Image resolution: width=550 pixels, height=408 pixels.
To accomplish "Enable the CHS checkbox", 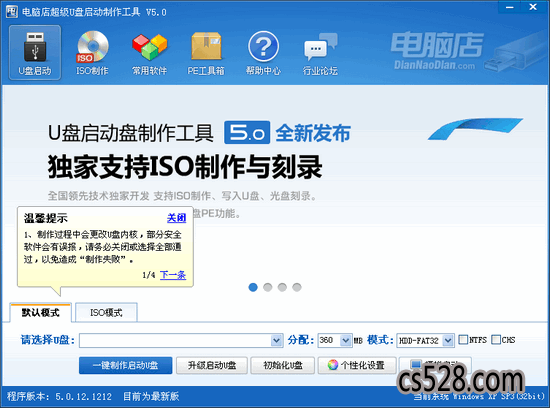I will click(496, 340).
